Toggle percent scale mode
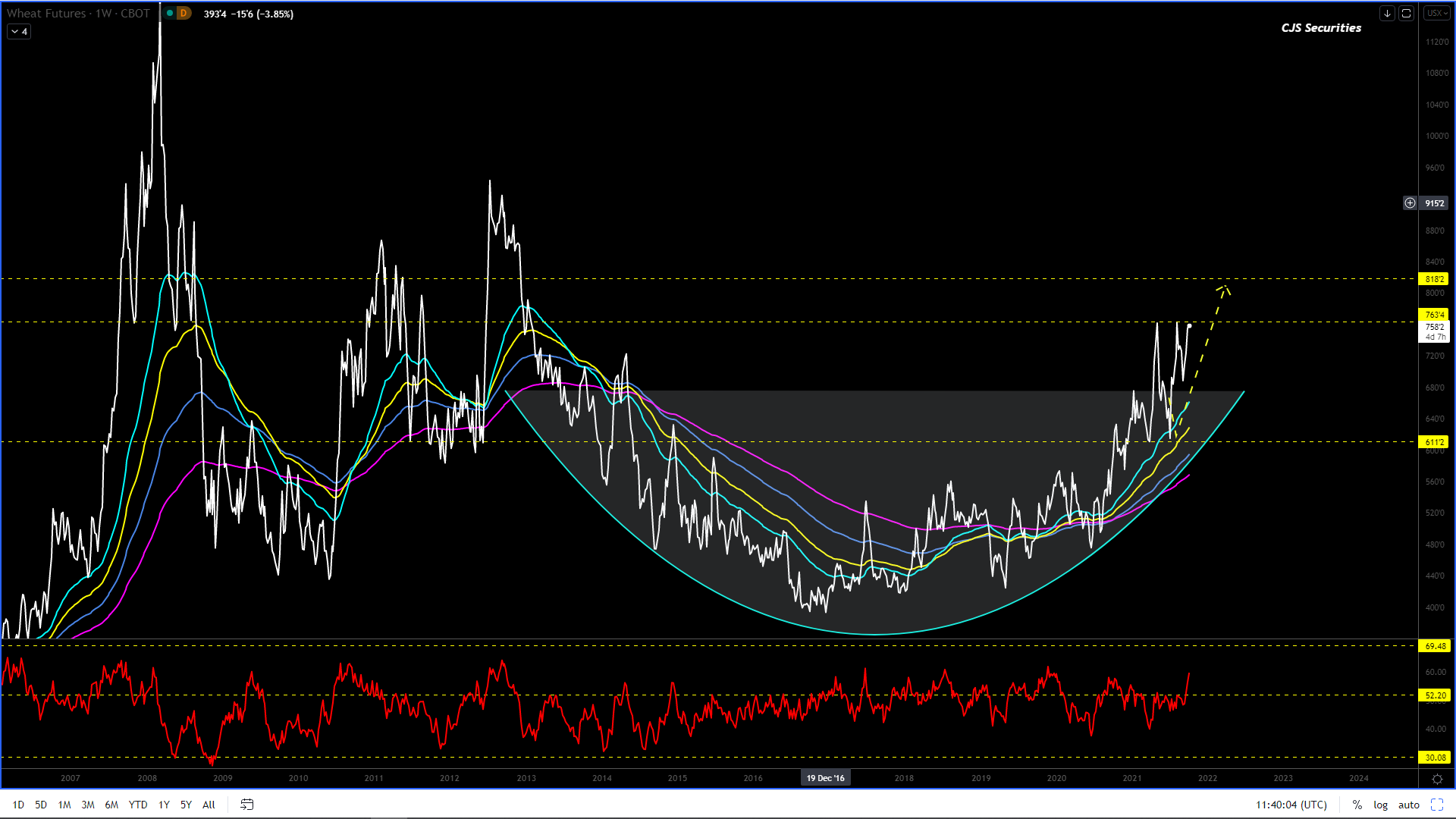The height and width of the screenshot is (819, 1456). pos(1357,805)
